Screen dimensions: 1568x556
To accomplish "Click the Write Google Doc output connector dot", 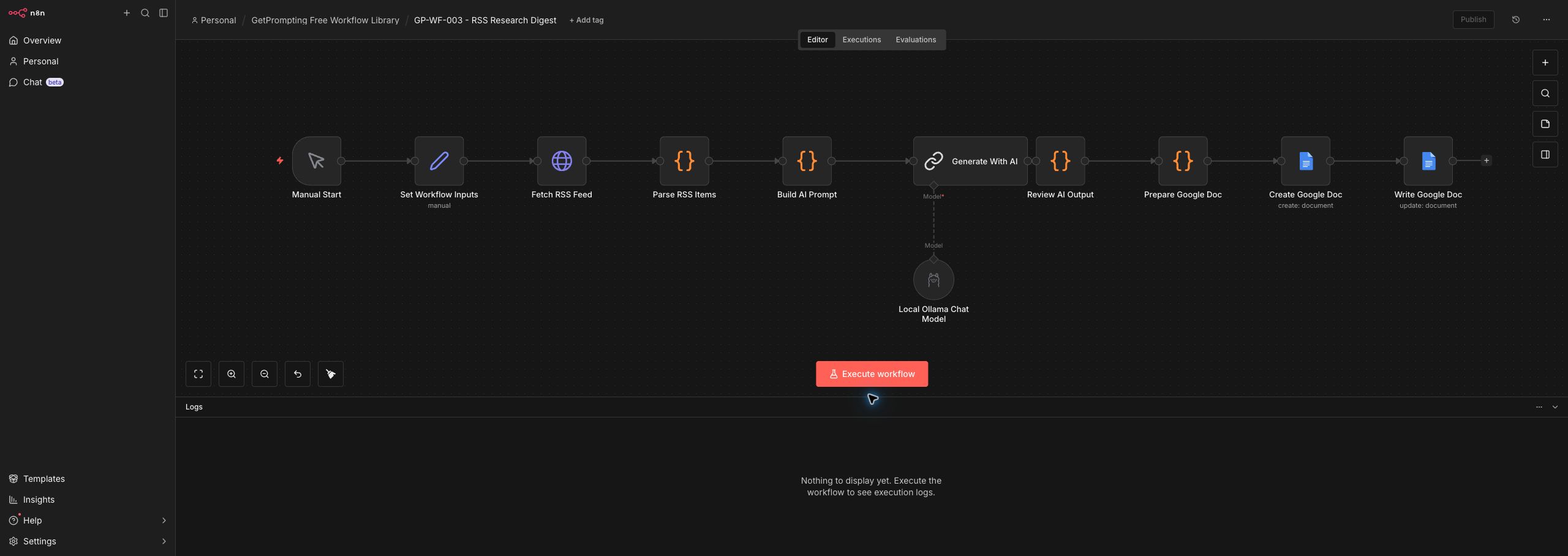I will (1453, 161).
